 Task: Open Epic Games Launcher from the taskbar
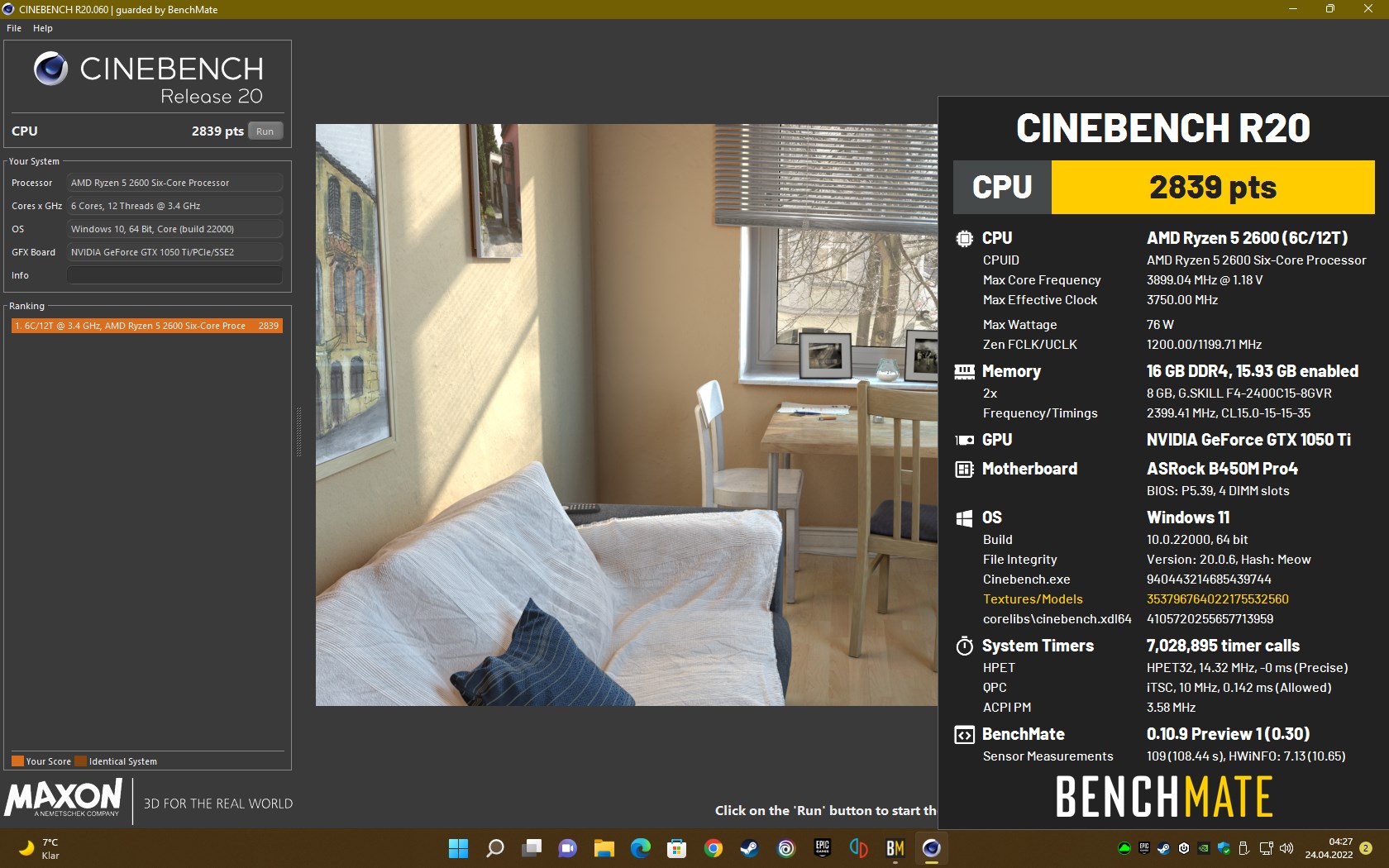[x=823, y=848]
